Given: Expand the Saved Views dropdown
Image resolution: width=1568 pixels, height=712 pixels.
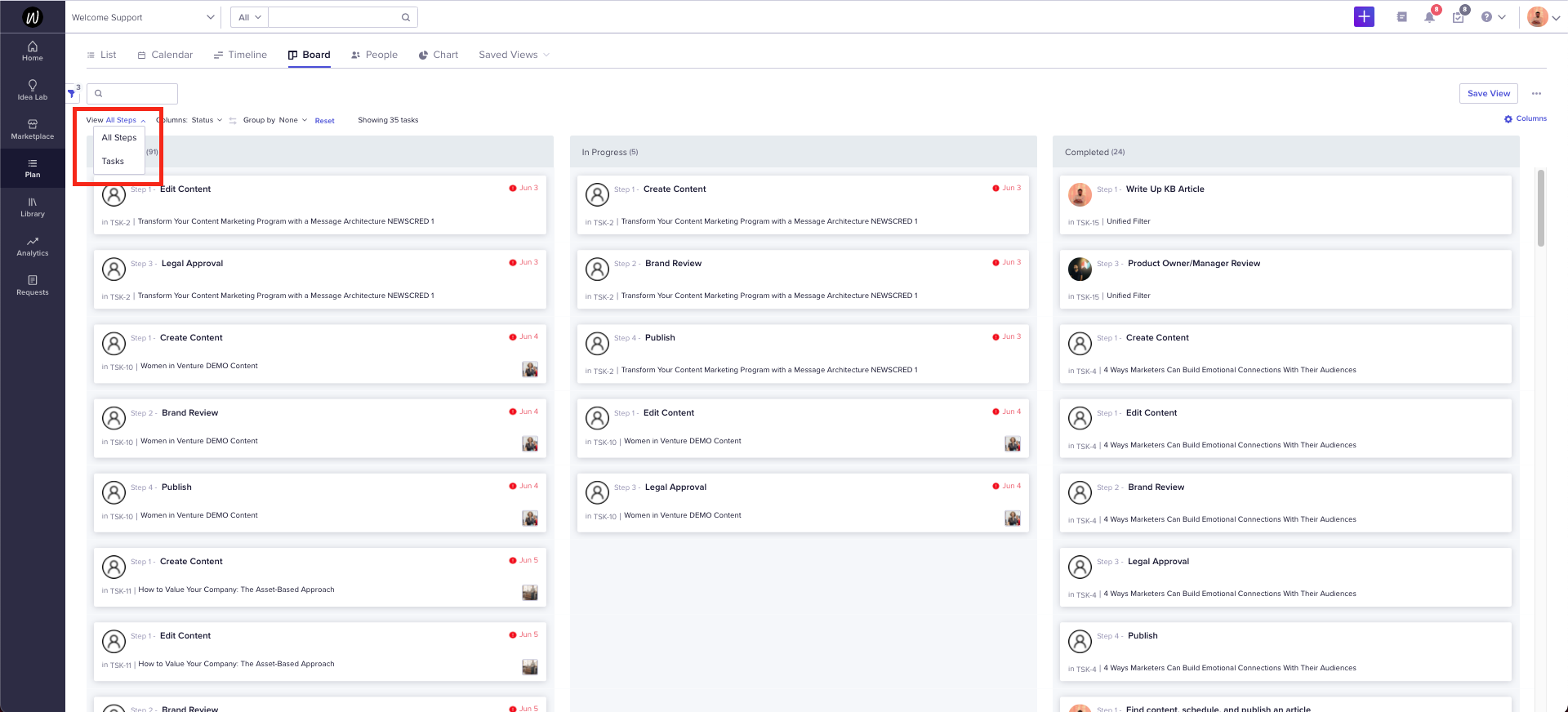Looking at the screenshot, I should click(x=514, y=55).
